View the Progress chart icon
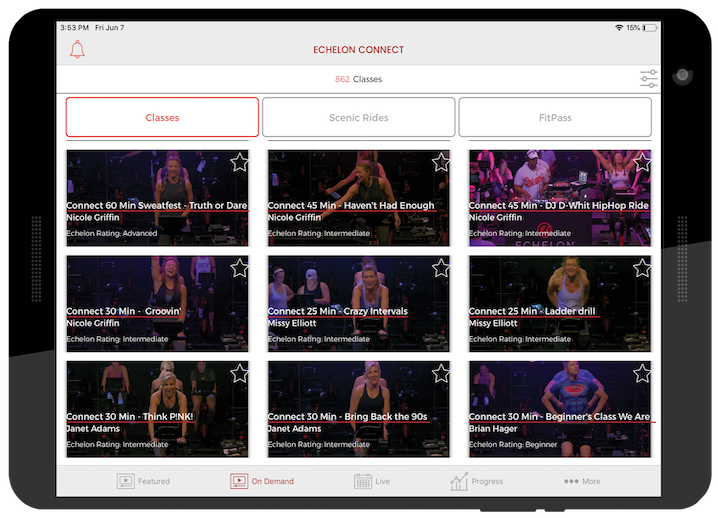 [459, 481]
